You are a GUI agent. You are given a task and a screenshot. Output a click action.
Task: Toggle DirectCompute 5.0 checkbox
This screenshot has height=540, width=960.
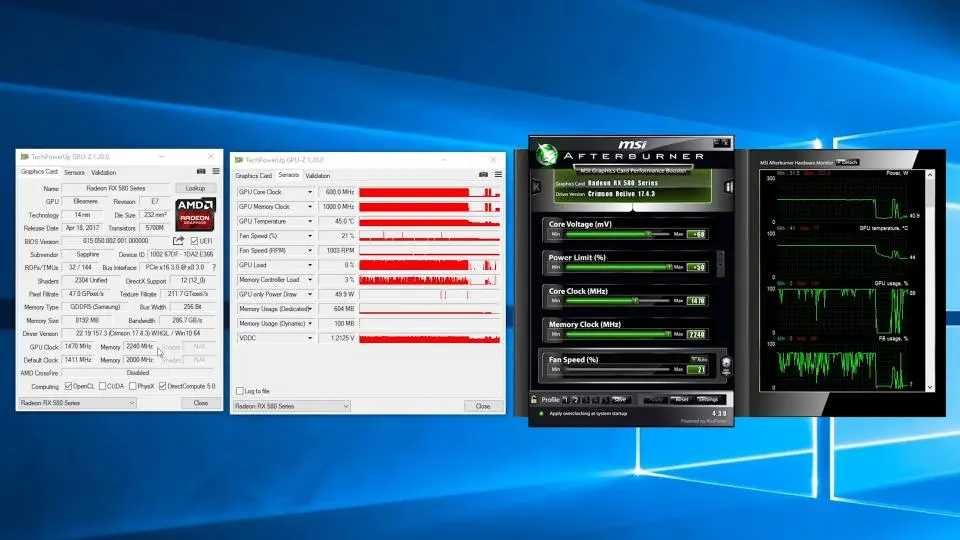162,386
